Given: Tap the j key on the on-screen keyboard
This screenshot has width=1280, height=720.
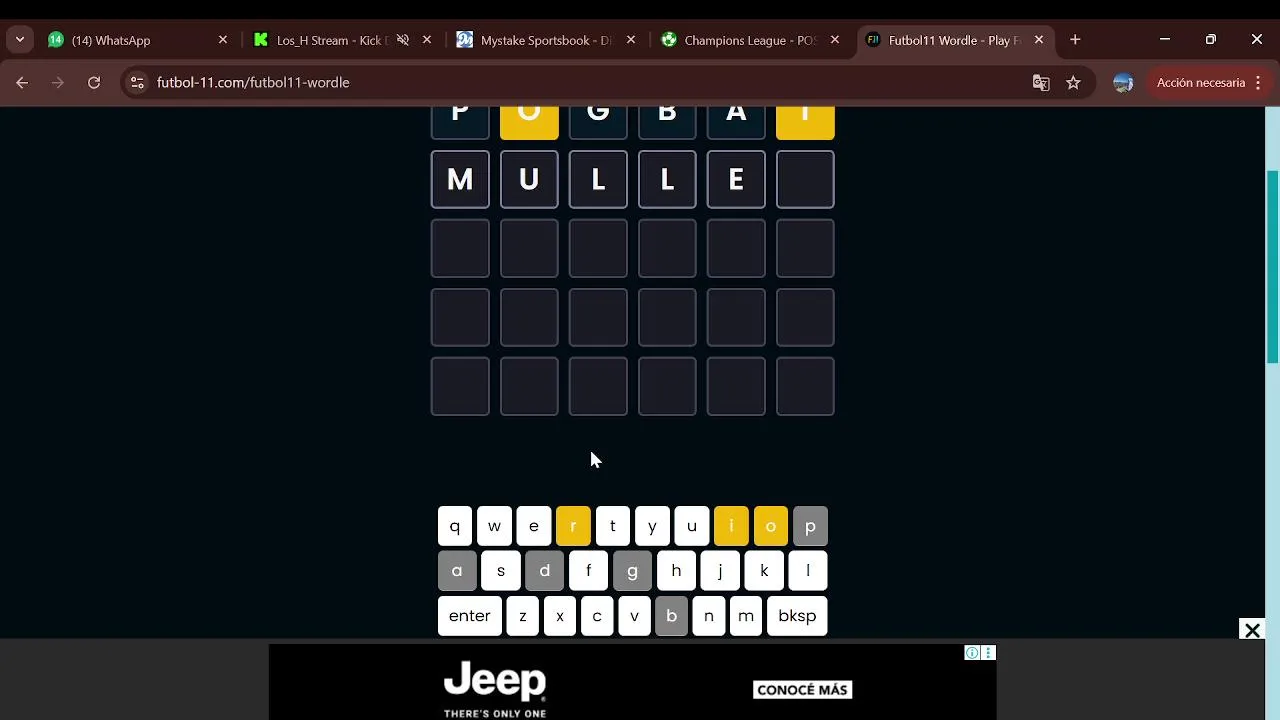Looking at the screenshot, I should pos(720,571).
